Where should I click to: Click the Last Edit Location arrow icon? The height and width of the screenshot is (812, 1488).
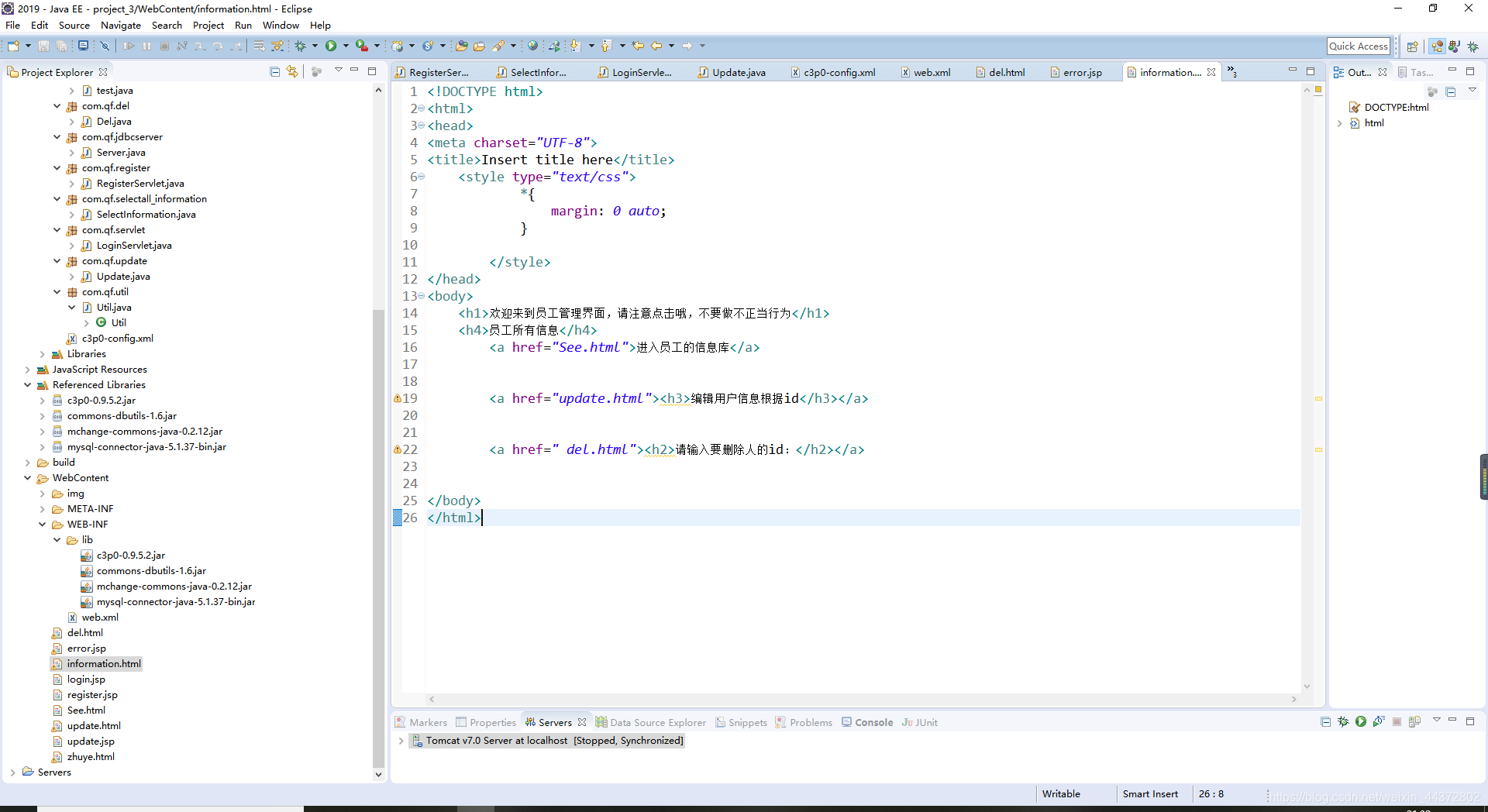(x=638, y=46)
